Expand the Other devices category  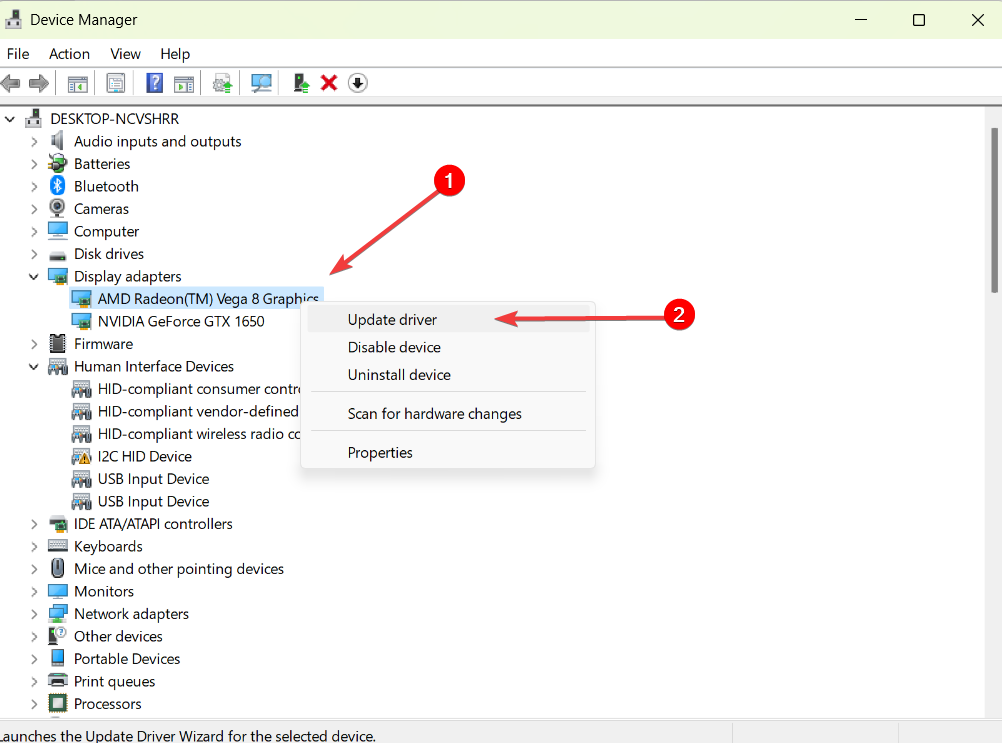pos(34,636)
